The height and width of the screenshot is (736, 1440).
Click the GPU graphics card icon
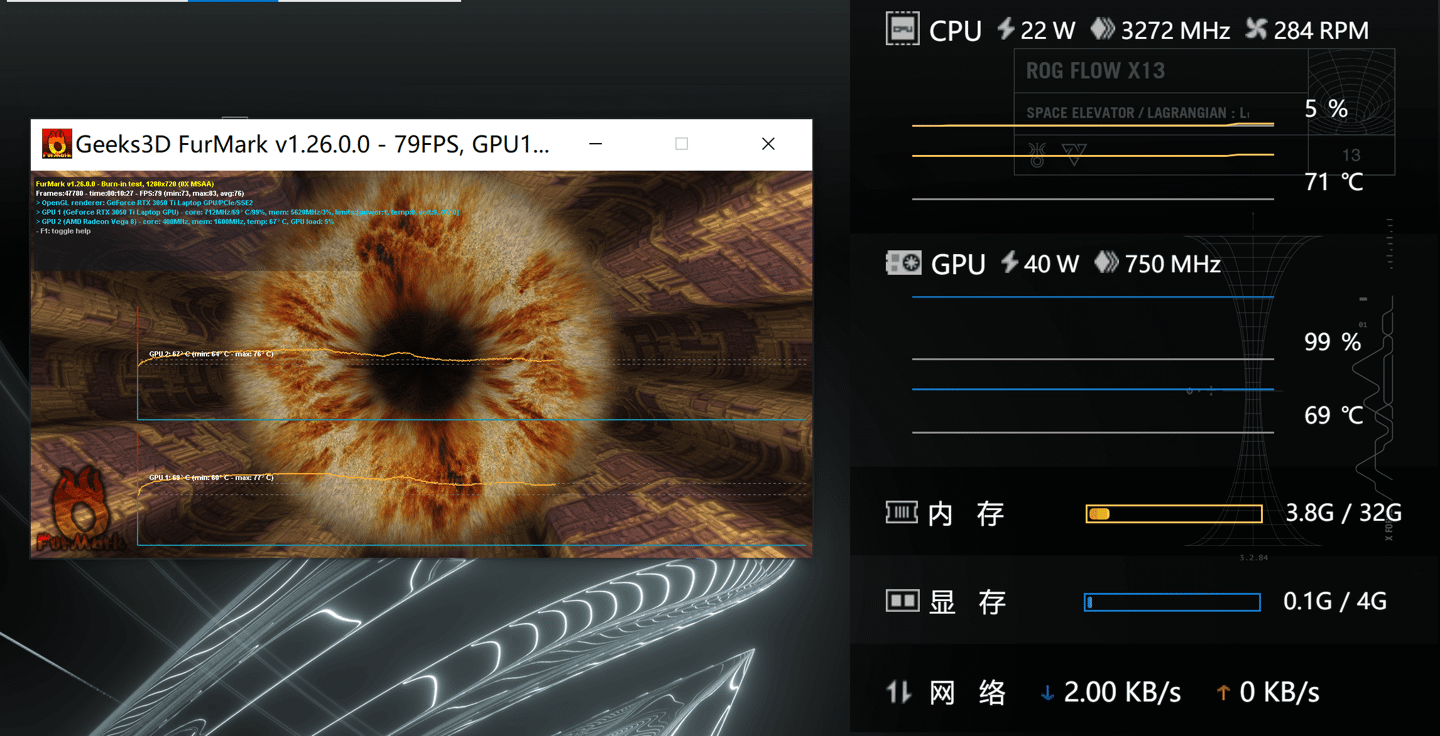click(904, 263)
